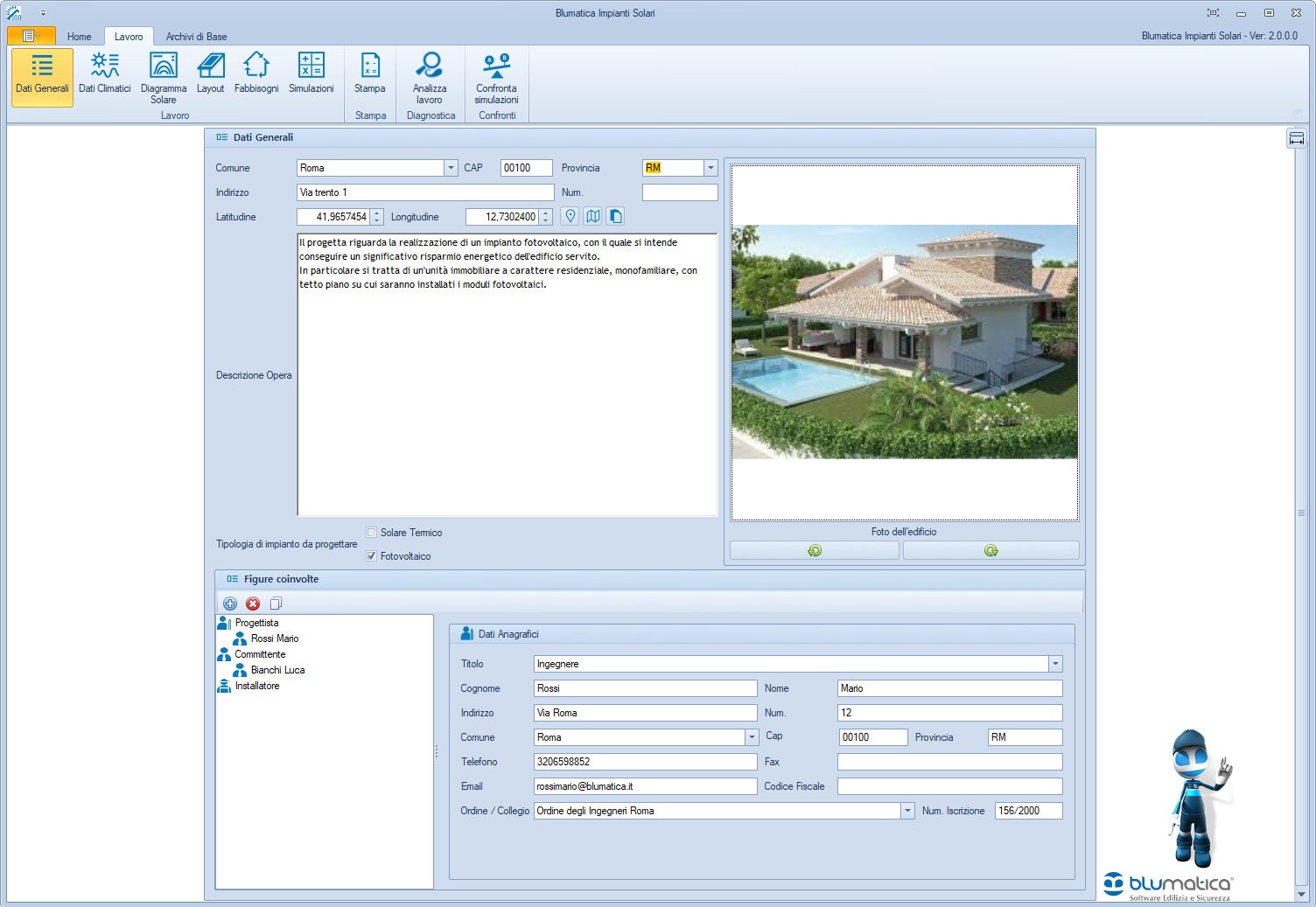Expand the Titolo dropdown showing Ingegnere
The image size is (1316, 907).
pyautogui.click(x=1055, y=664)
